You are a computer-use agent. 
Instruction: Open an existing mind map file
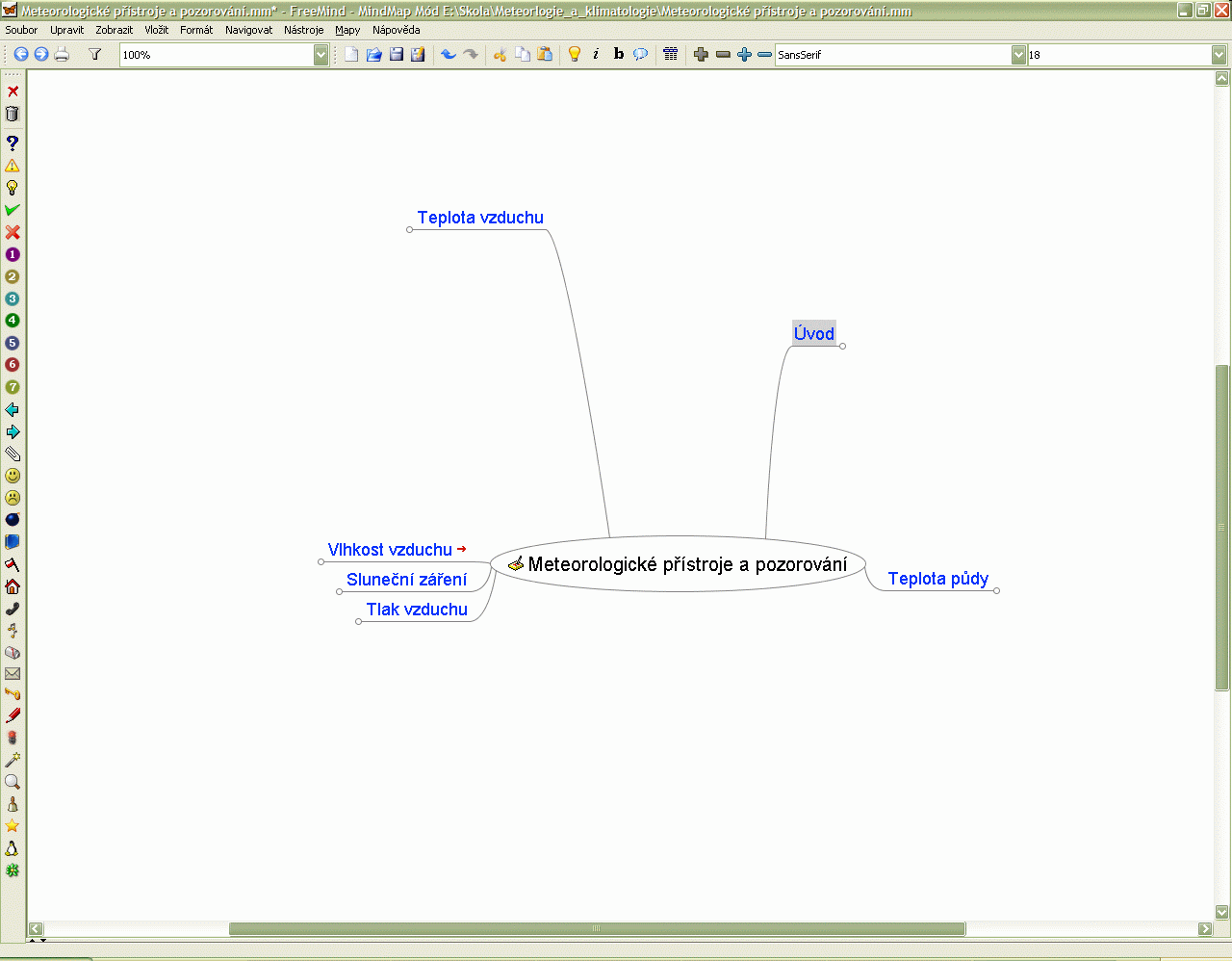374,55
